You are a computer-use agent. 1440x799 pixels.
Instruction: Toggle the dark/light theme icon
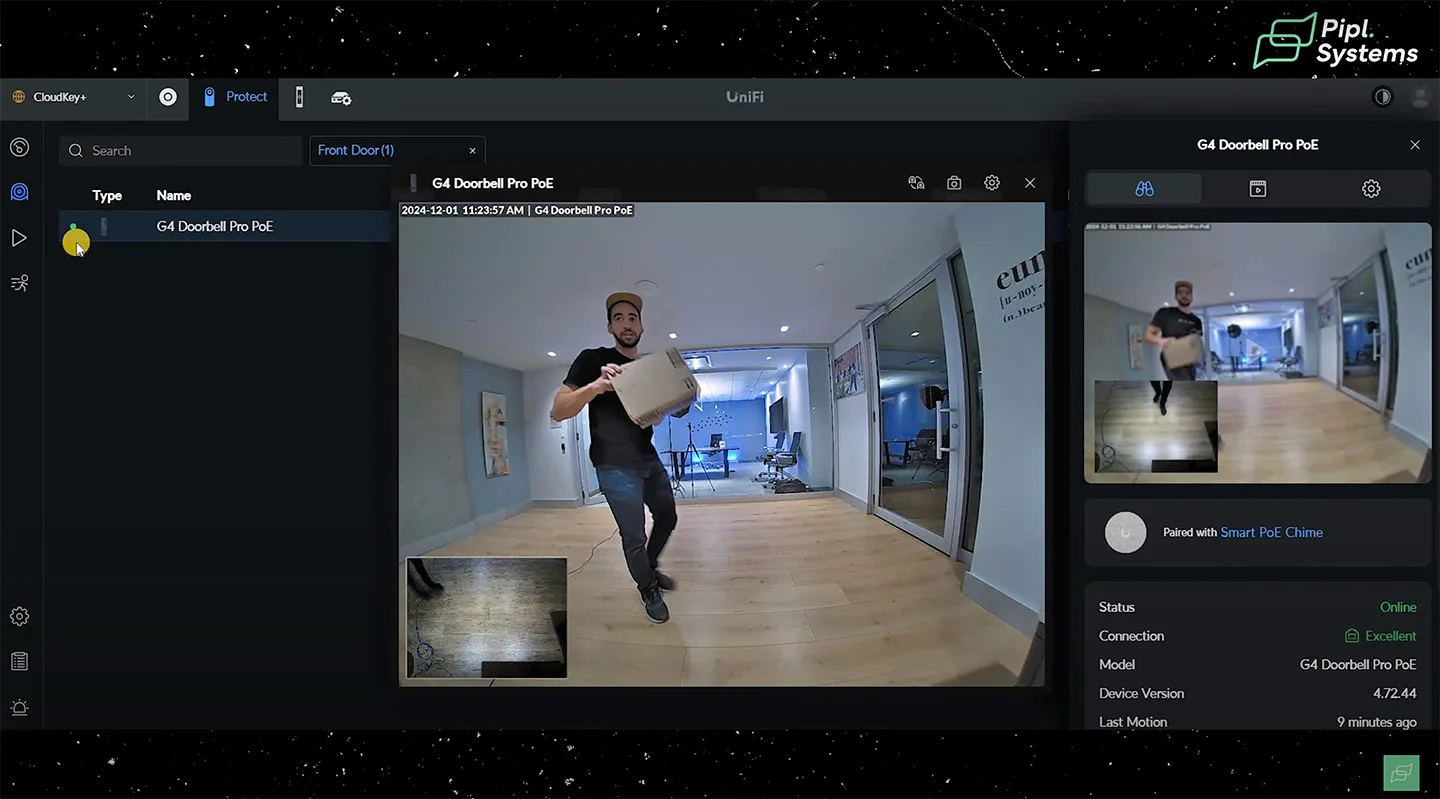(1383, 97)
